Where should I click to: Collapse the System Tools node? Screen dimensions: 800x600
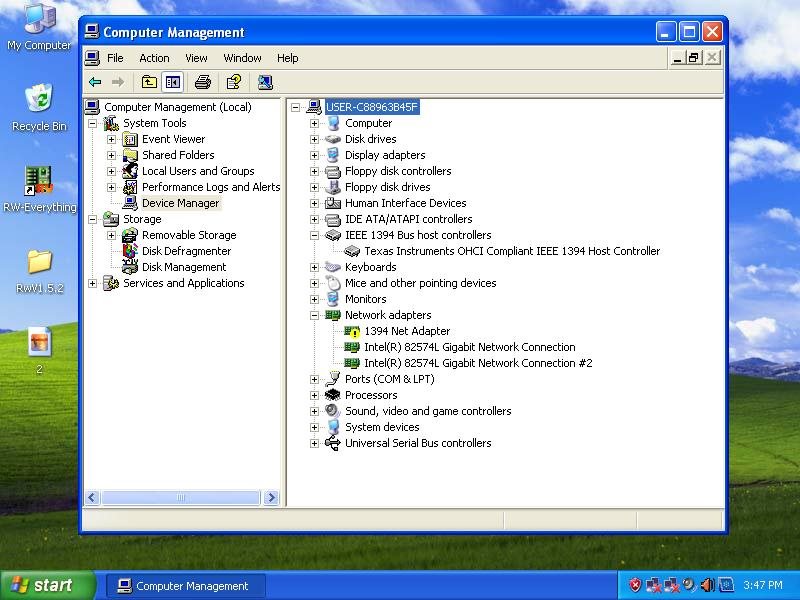pyautogui.click(x=92, y=123)
